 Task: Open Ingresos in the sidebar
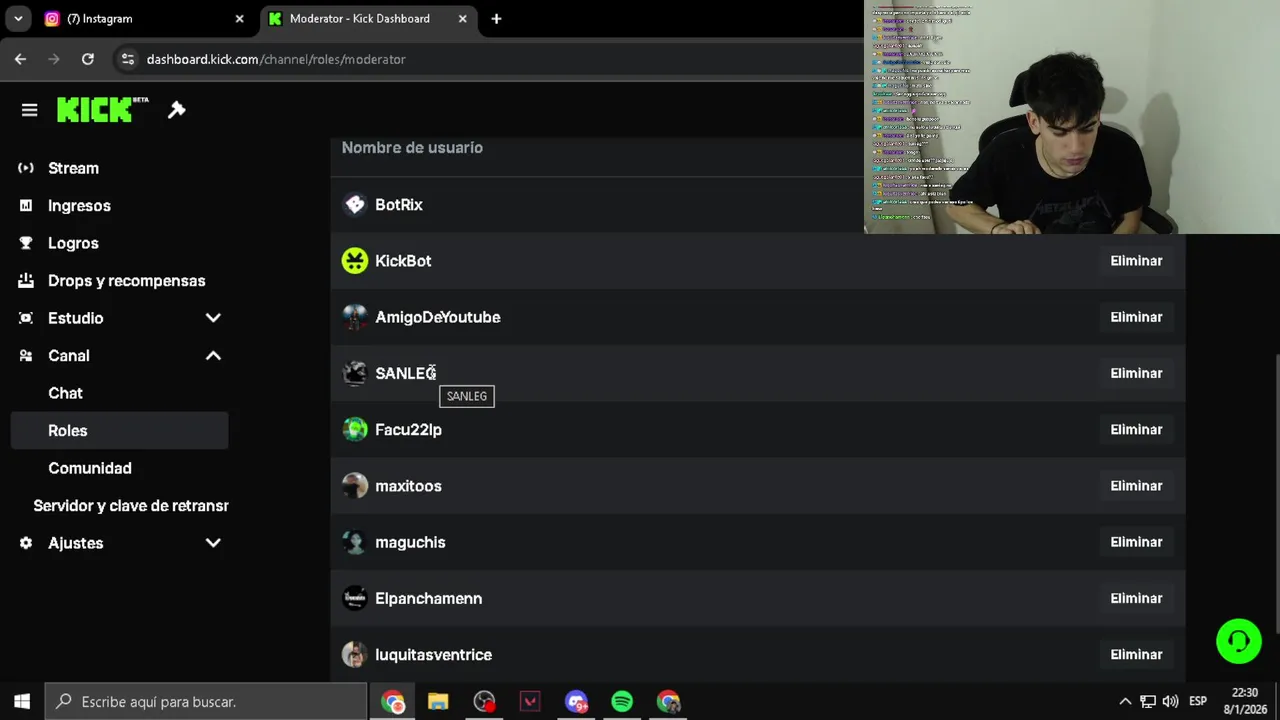coord(79,206)
